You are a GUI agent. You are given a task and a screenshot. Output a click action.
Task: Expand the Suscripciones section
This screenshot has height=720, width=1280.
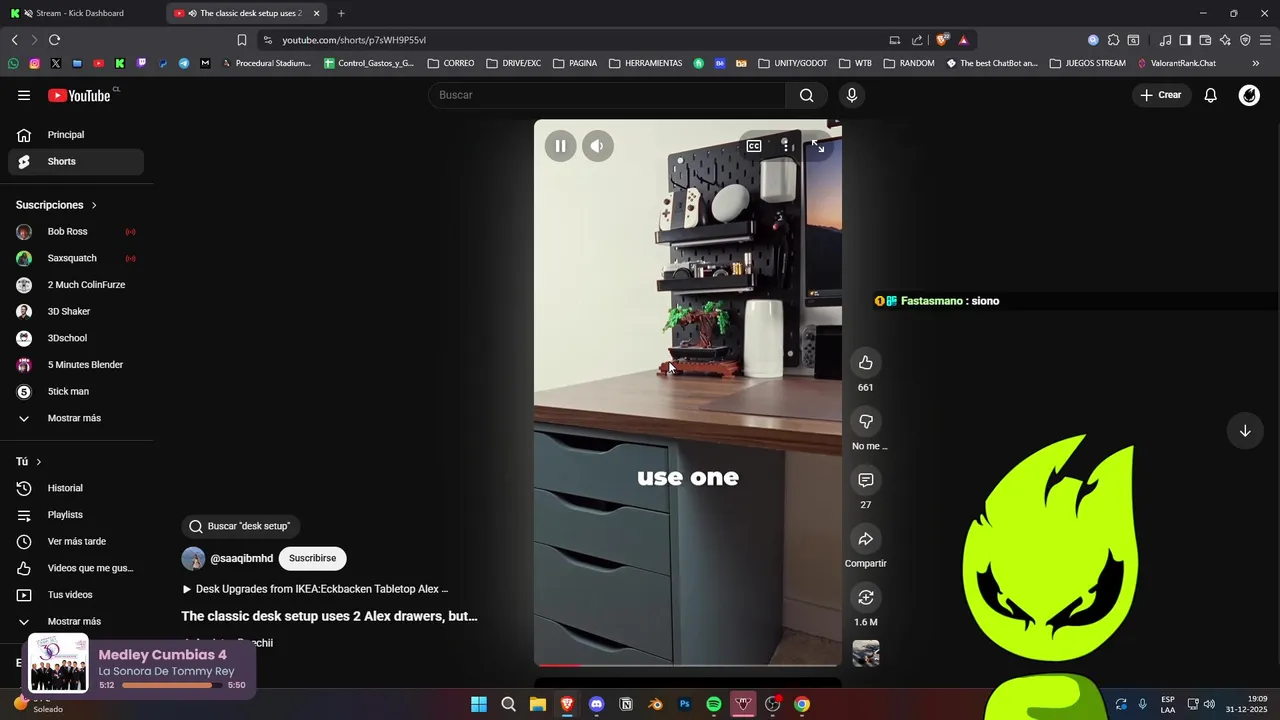(57, 205)
